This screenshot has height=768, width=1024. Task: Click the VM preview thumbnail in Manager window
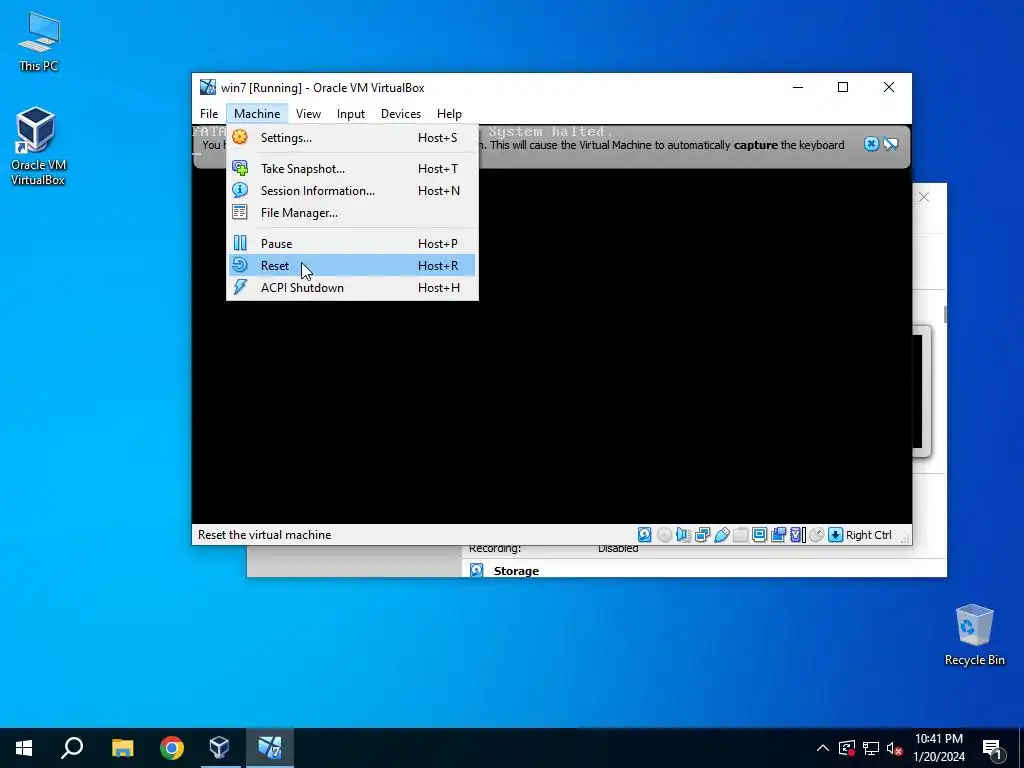click(921, 391)
